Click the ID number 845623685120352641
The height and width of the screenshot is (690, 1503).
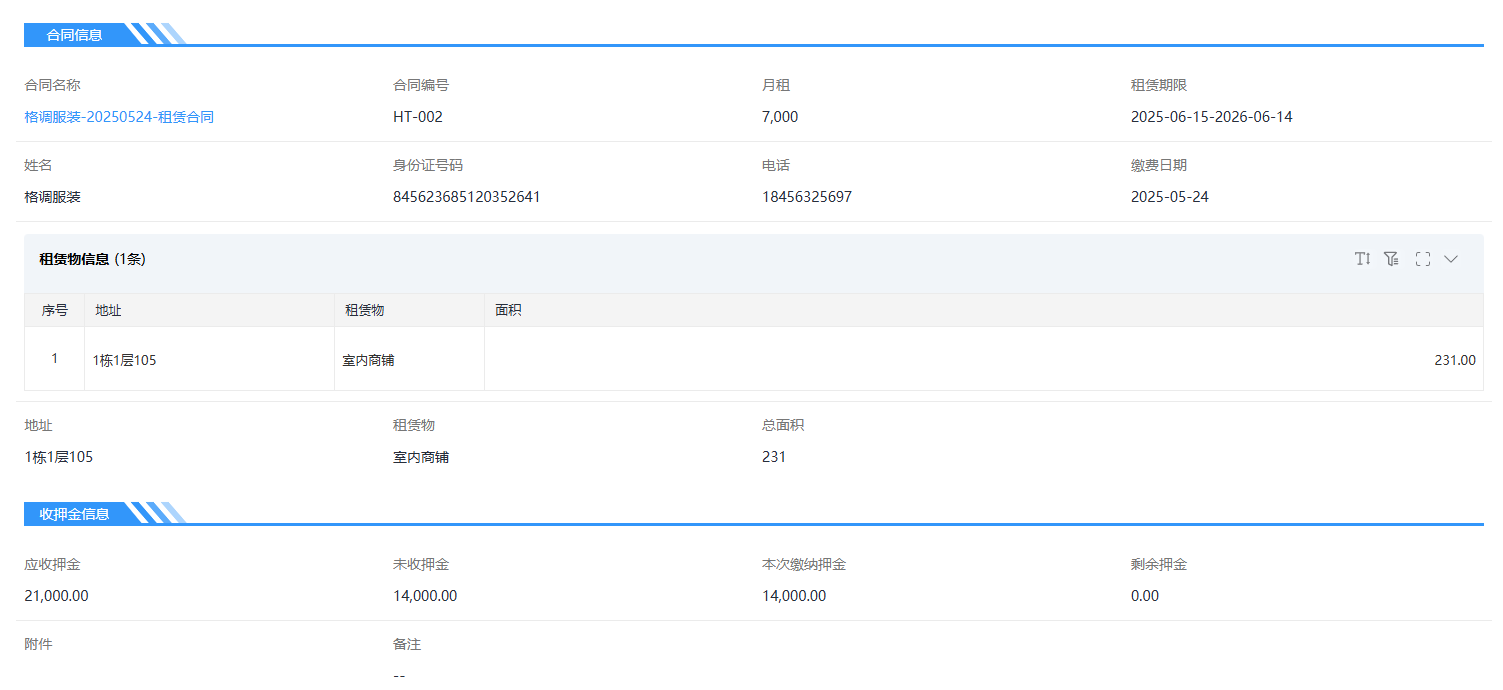[x=466, y=197]
